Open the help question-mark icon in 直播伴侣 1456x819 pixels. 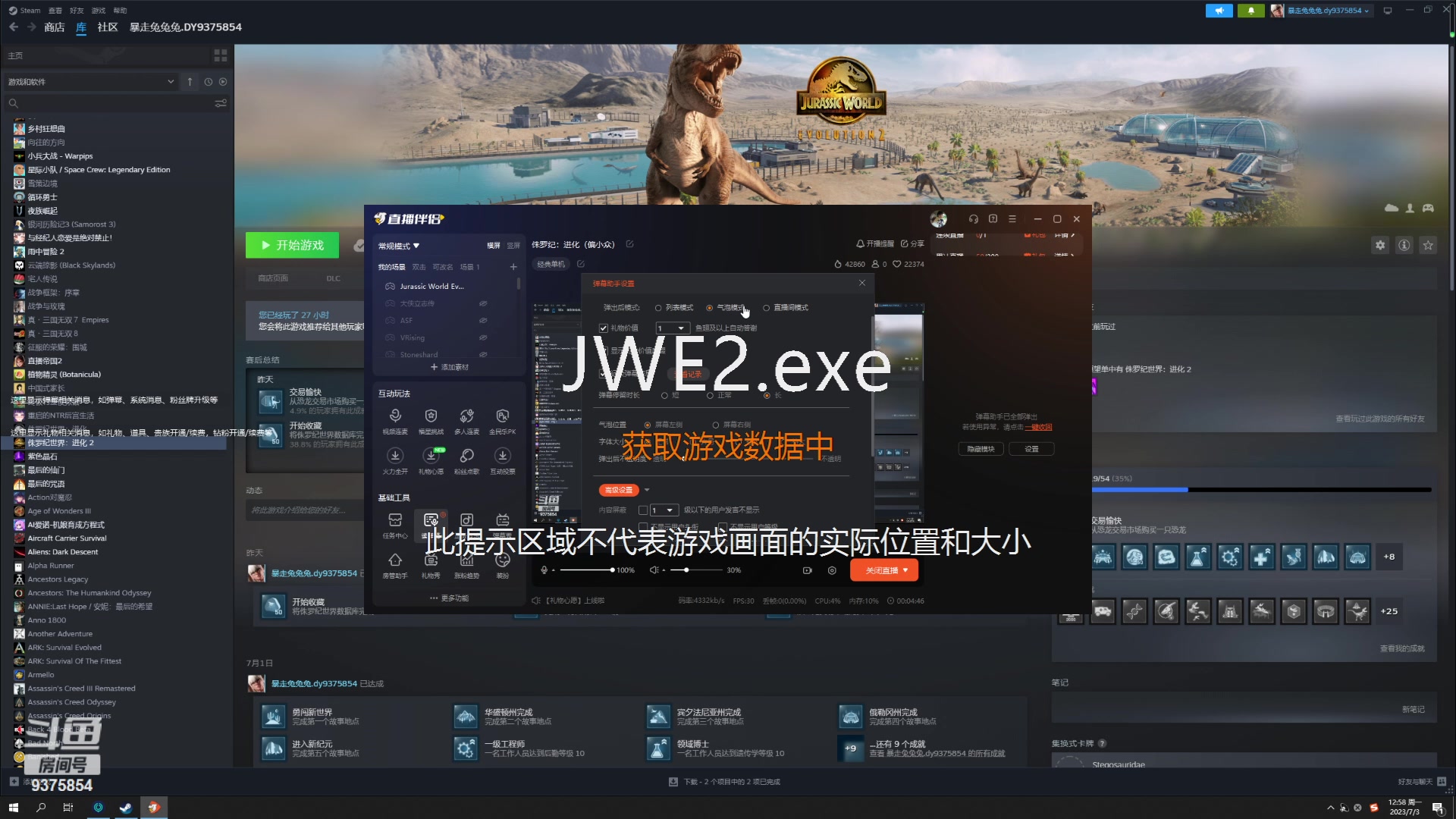click(993, 219)
